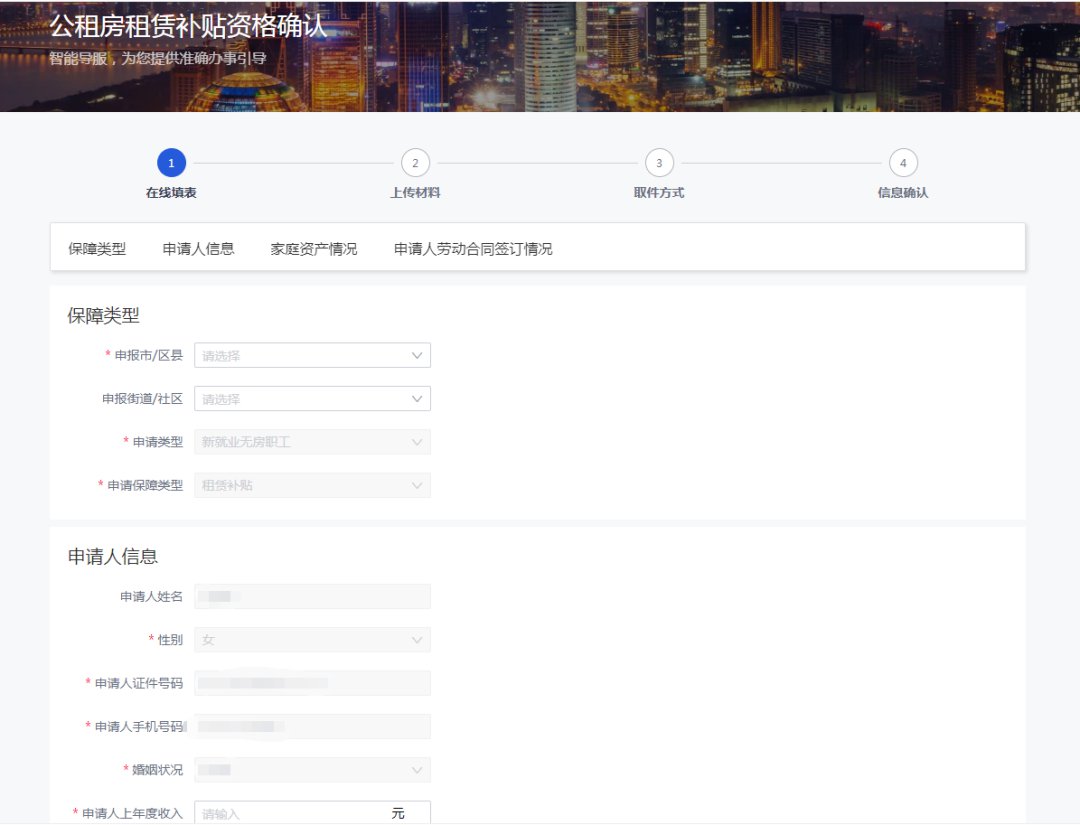
Task: Jump to 申请人劳动合同签订情况 tab
Action: [x=472, y=249]
